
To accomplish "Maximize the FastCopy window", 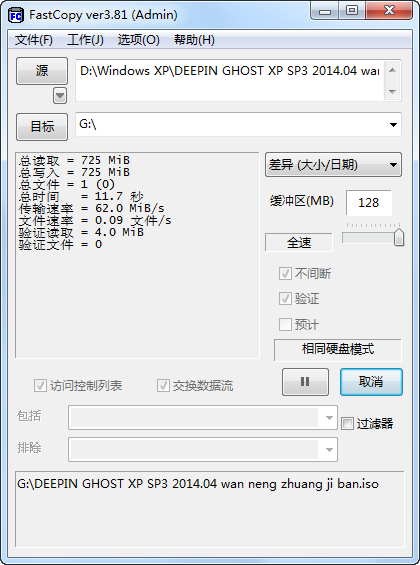I will (352, 11).
